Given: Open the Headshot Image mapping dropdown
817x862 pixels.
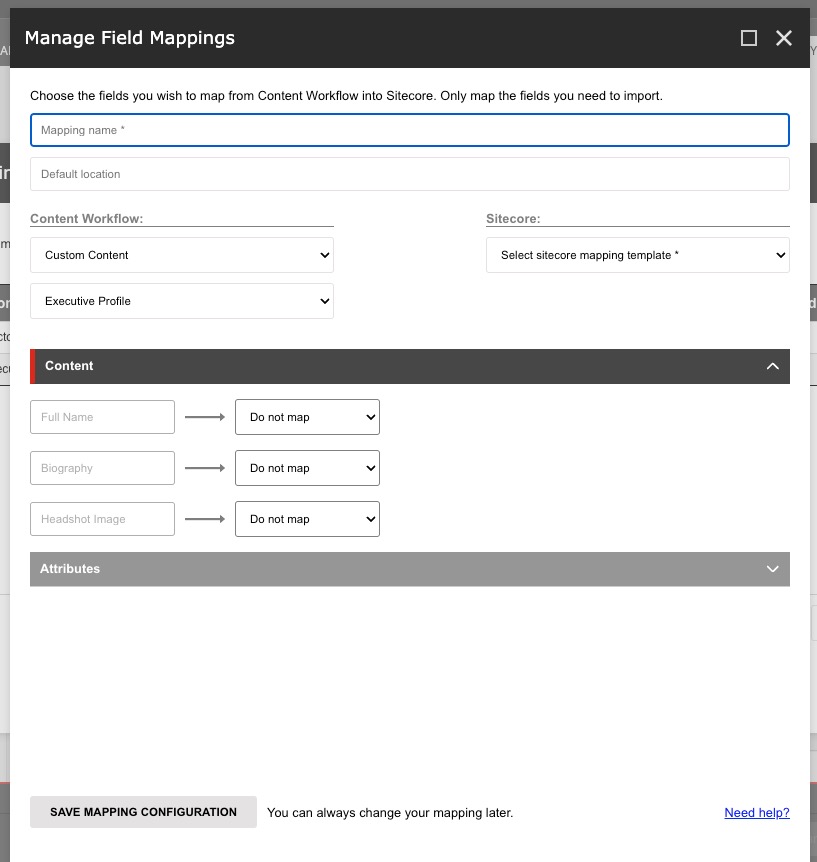Looking at the screenshot, I should tap(307, 519).
